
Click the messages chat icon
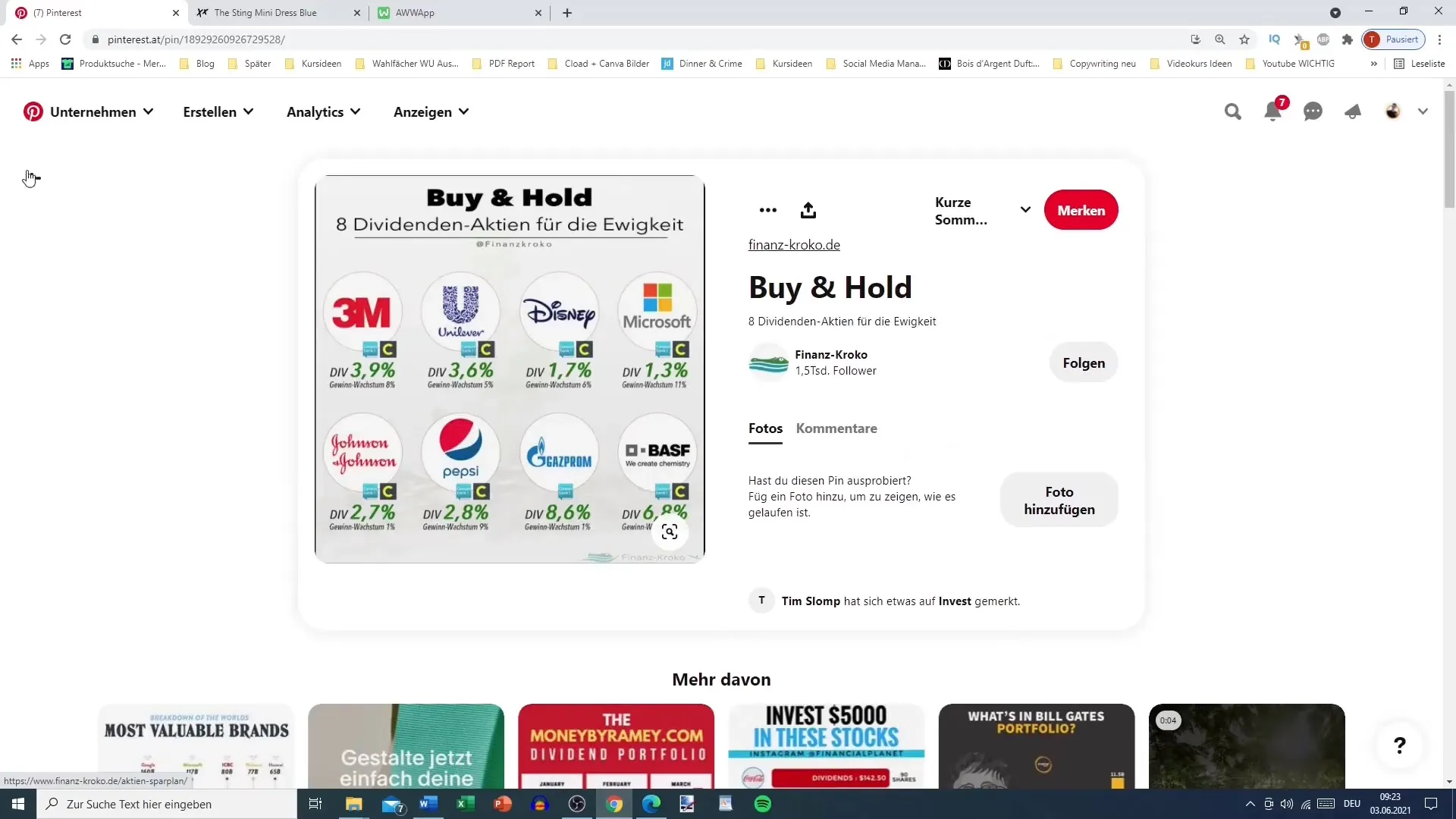[1313, 111]
